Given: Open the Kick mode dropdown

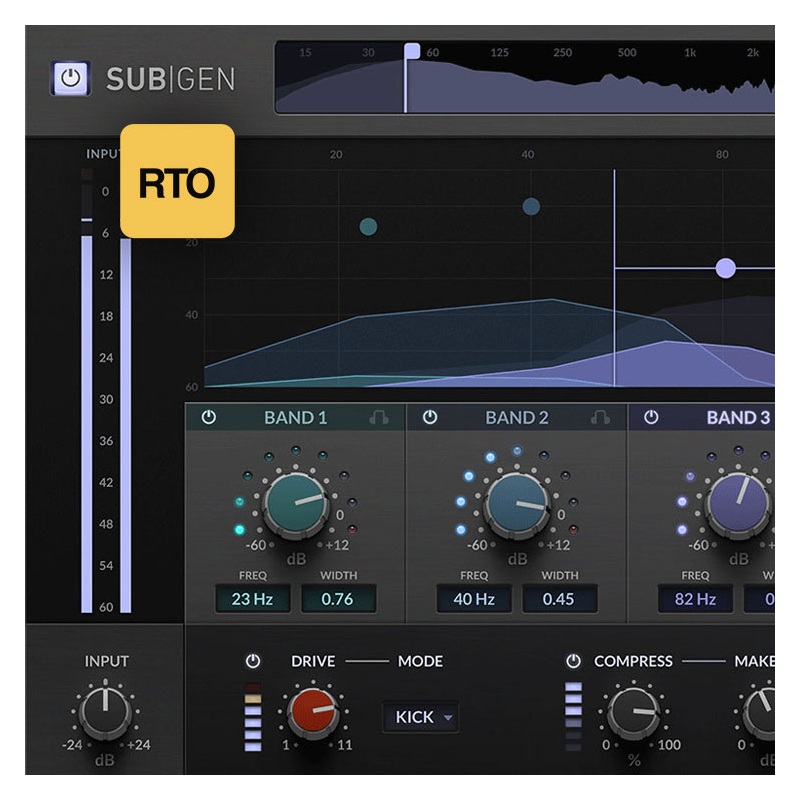Looking at the screenshot, I should (420, 717).
